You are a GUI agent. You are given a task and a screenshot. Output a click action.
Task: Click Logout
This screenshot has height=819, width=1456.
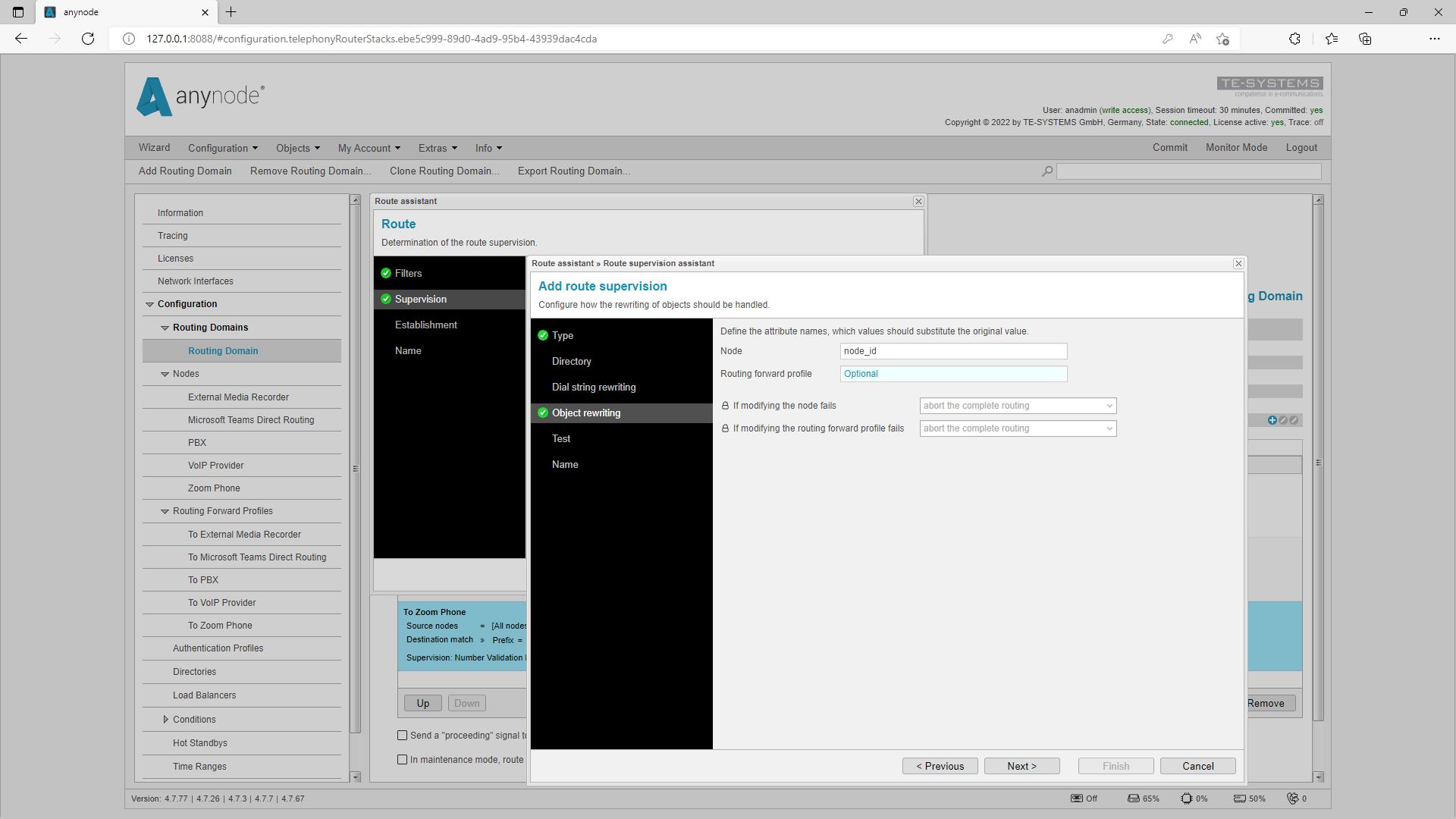[x=1301, y=148]
